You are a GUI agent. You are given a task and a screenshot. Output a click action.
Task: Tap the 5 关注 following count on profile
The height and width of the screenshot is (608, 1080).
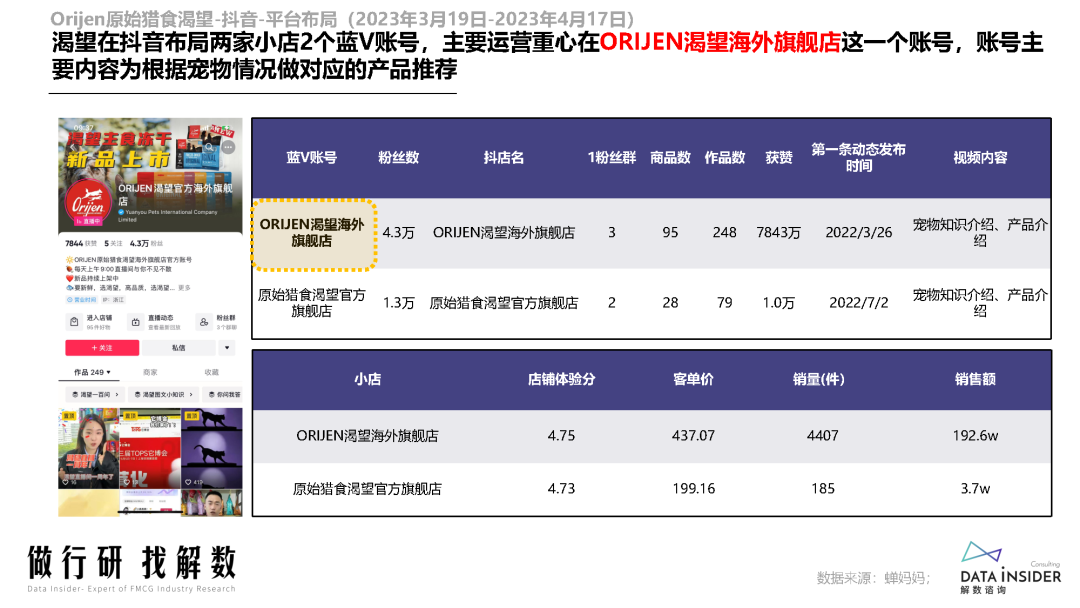tap(113, 243)
